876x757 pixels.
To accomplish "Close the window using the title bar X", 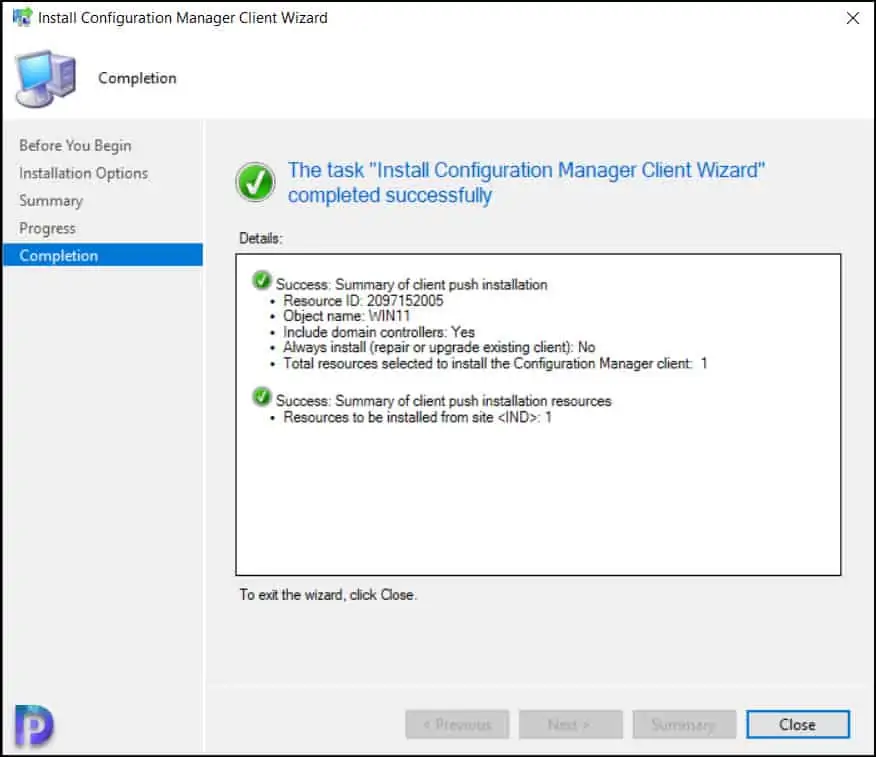I will [x=852, y=18].
